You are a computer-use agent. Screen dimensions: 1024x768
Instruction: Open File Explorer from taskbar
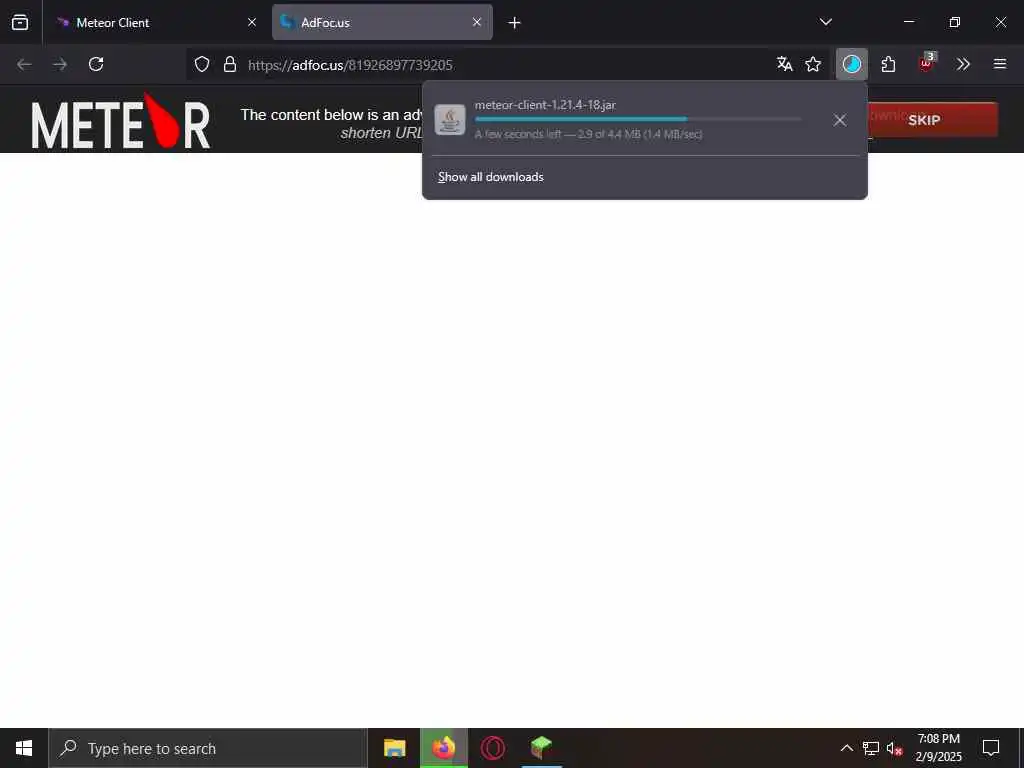pos(394,748)
